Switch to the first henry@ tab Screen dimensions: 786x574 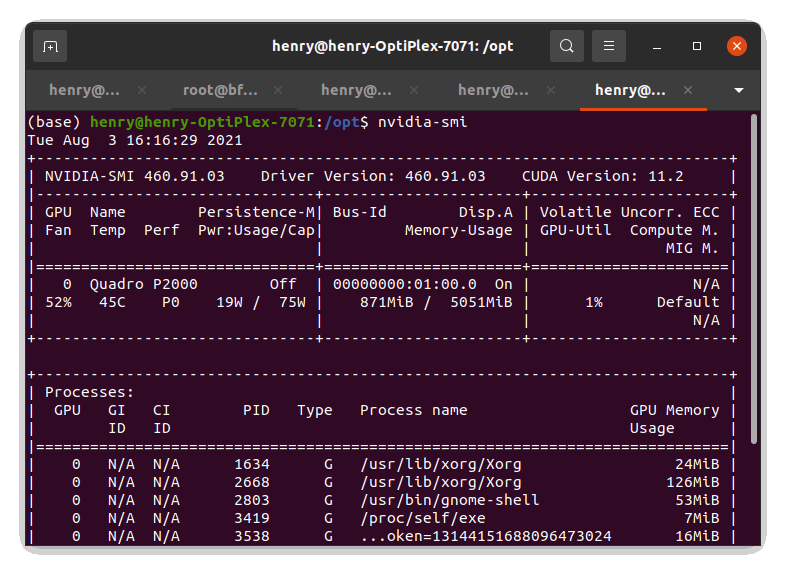(x=84, y=90)
